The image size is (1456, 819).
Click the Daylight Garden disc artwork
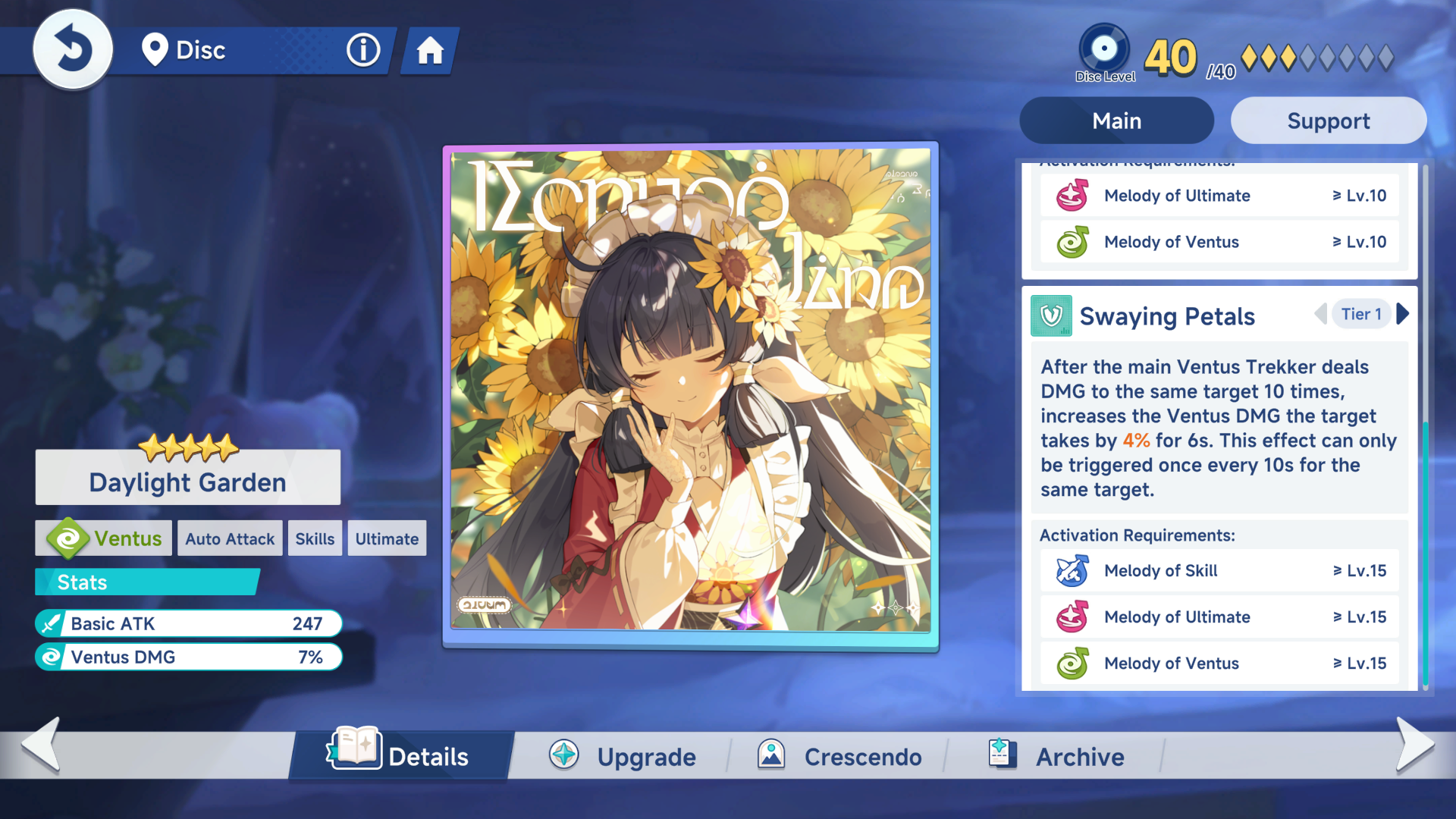tap(690, 391)
